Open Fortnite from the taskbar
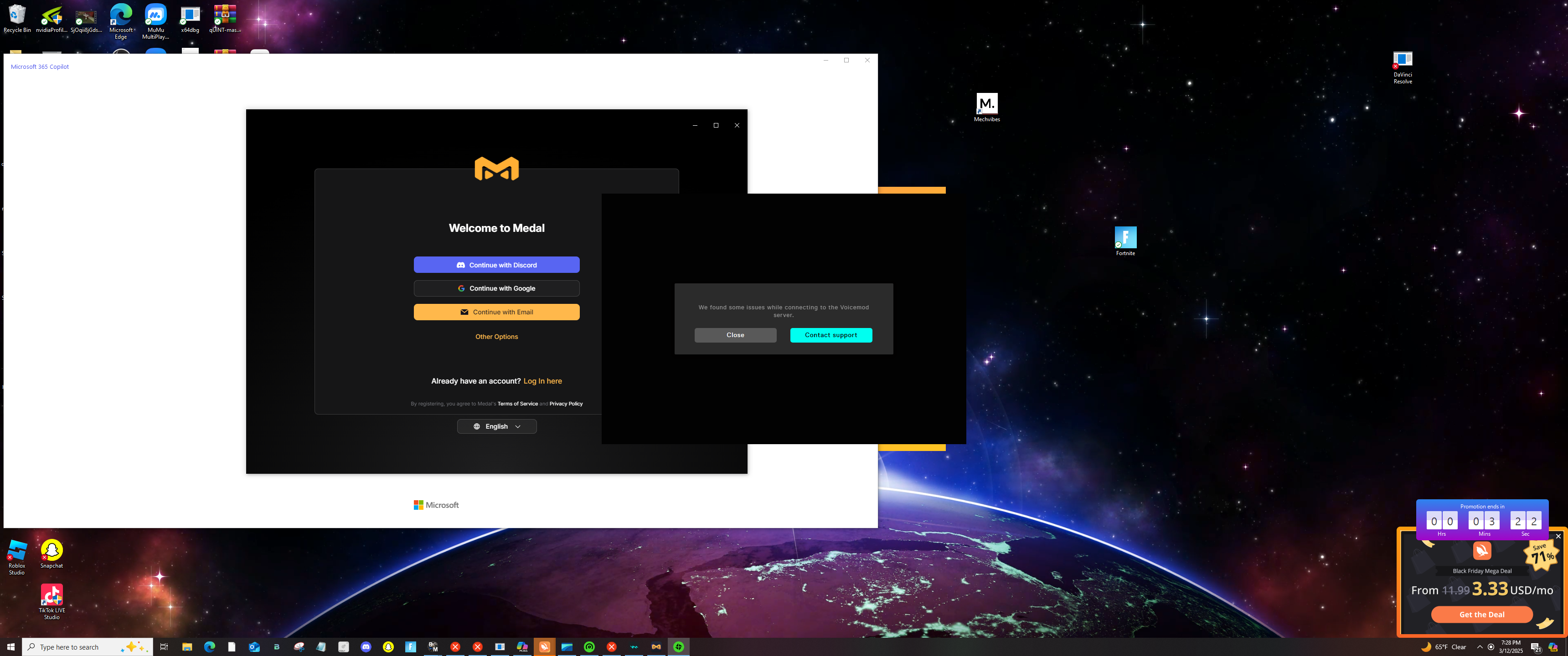 point(411,647)
